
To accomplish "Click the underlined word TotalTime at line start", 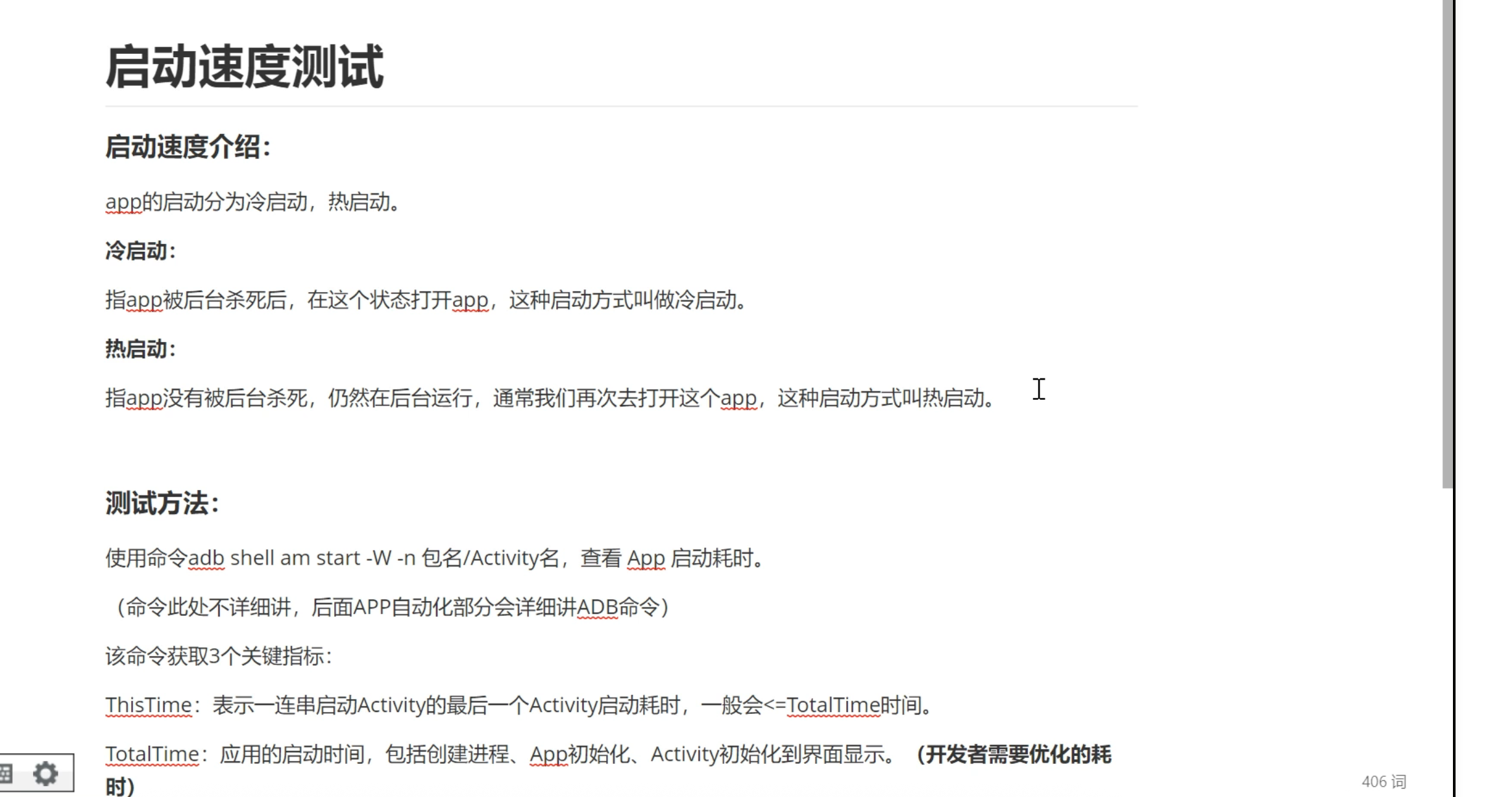I will point(152,754).
